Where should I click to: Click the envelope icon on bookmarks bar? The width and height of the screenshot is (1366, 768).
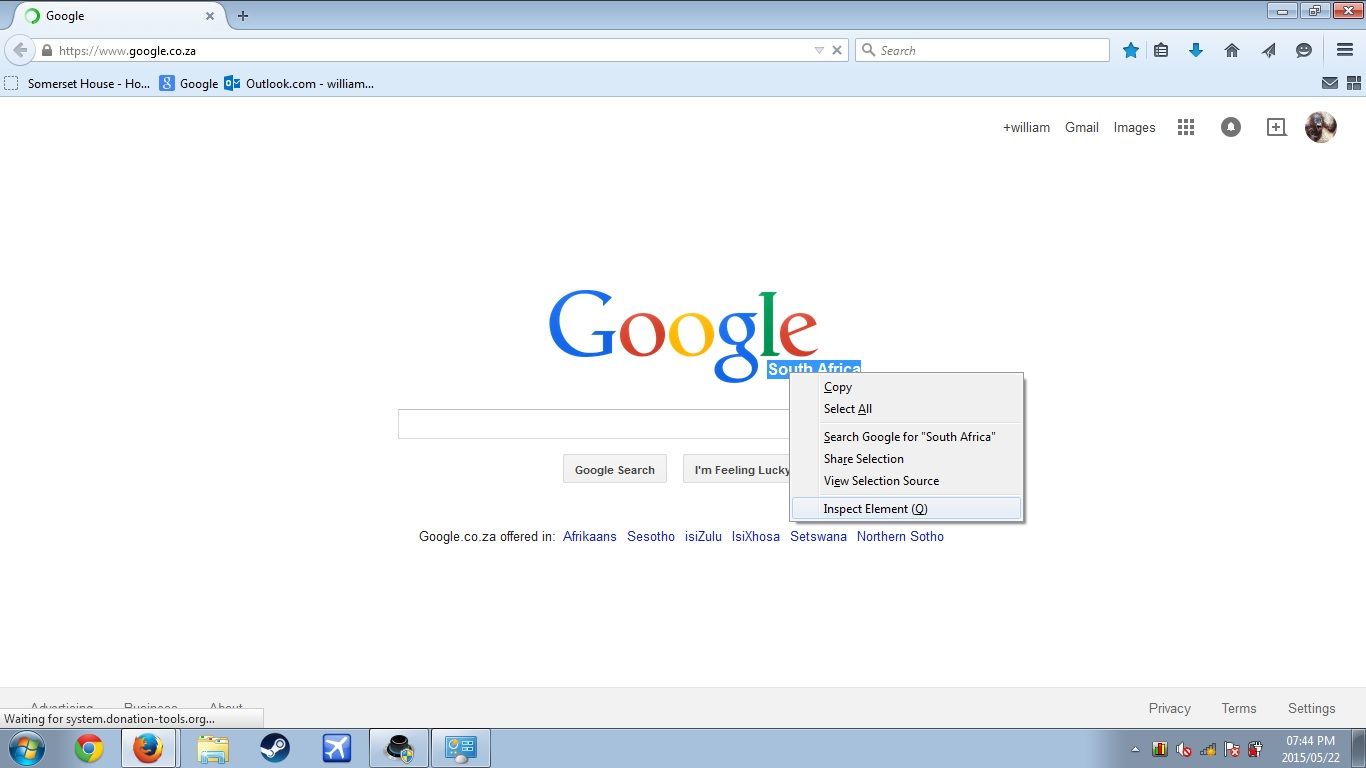click(x=1330, y=84)
